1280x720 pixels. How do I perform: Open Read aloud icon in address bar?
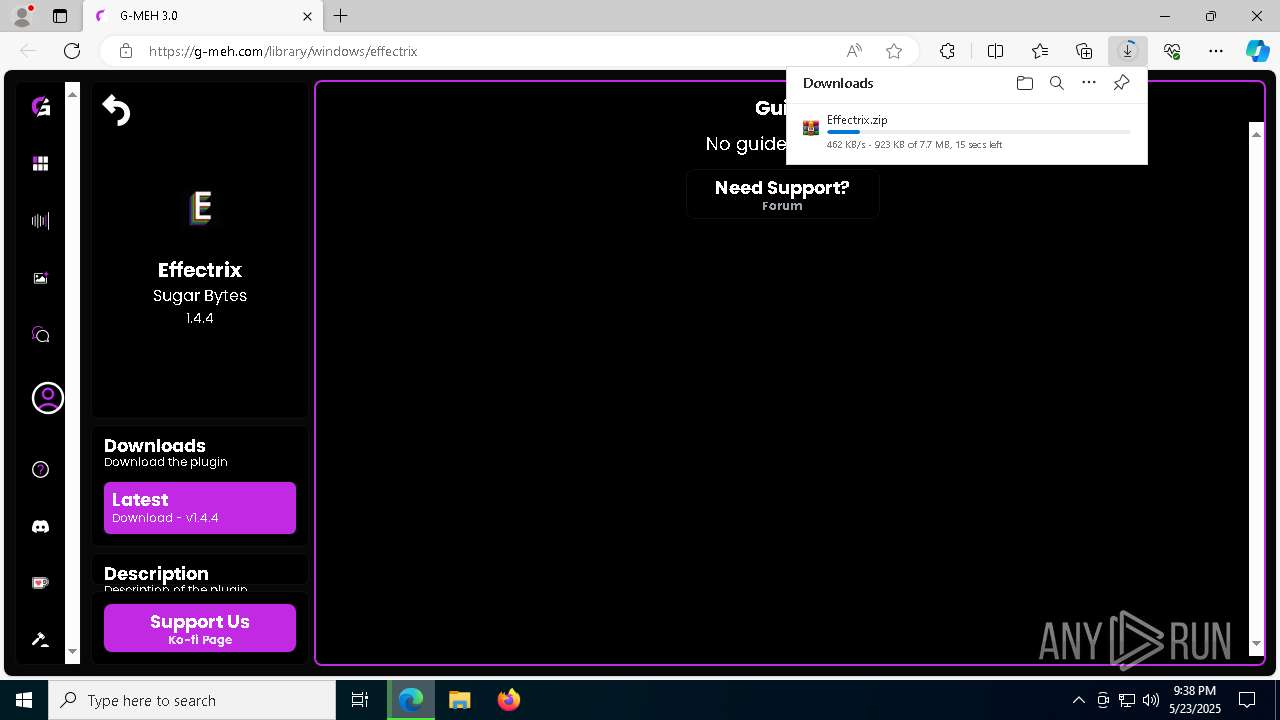tap(854, 51)
